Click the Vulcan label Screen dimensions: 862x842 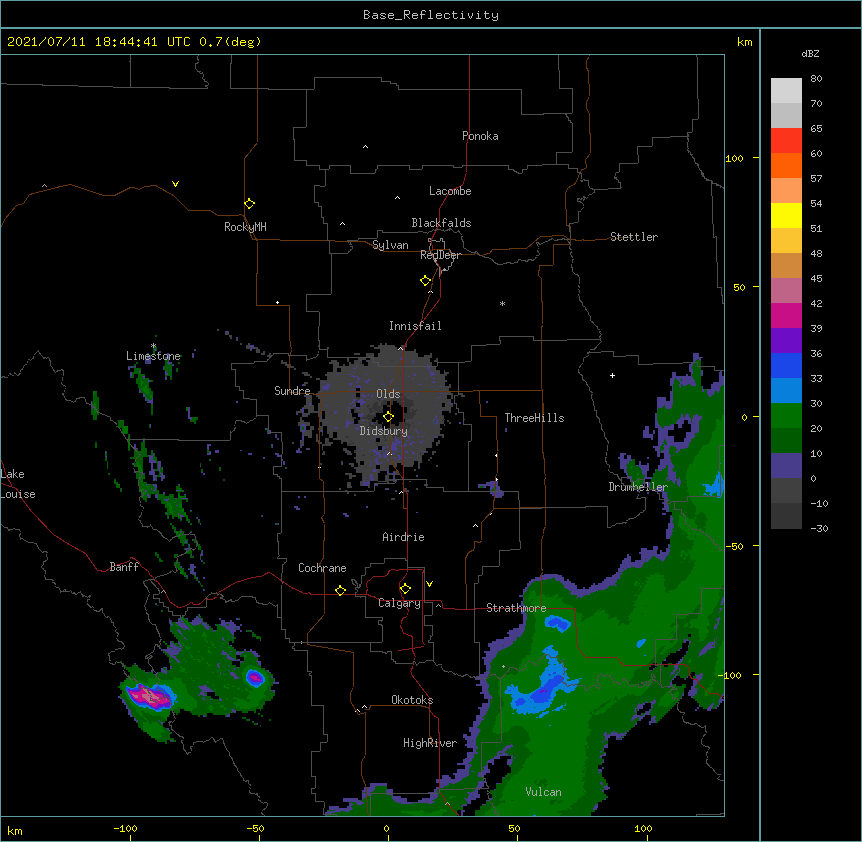tap(543, 792)
